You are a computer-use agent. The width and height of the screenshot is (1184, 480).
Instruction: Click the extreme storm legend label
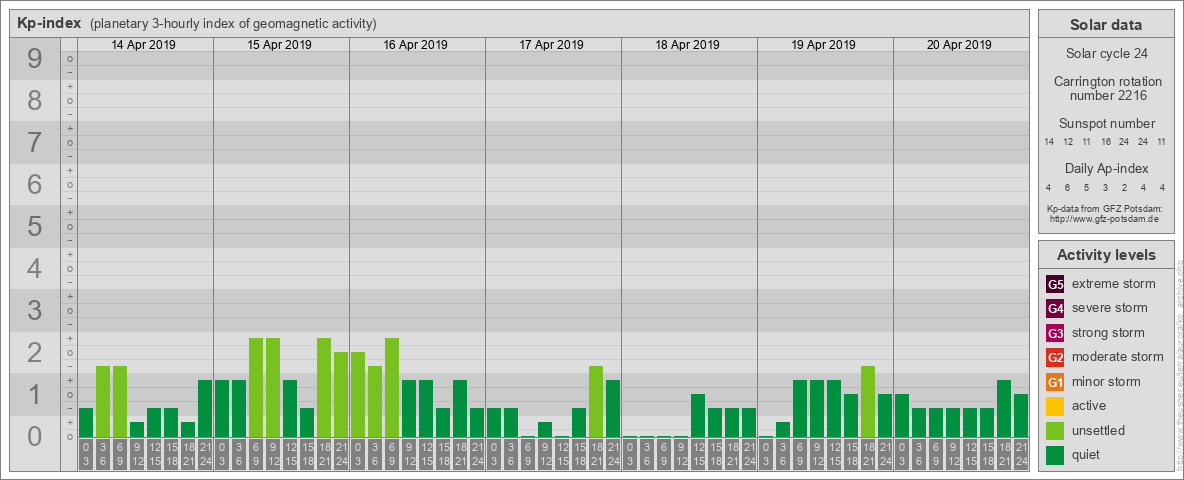click(1114, 284)
